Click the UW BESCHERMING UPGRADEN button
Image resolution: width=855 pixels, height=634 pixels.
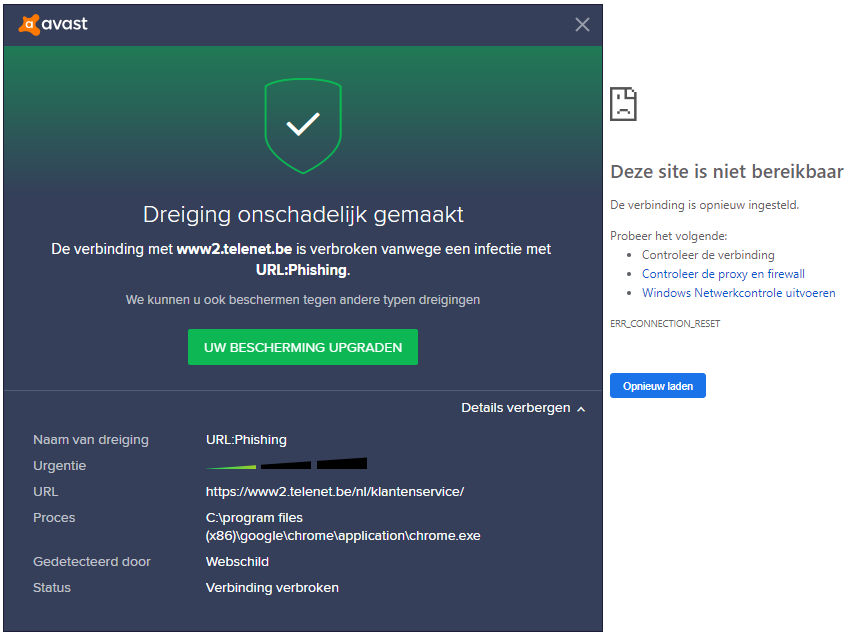tap(303, 347)
